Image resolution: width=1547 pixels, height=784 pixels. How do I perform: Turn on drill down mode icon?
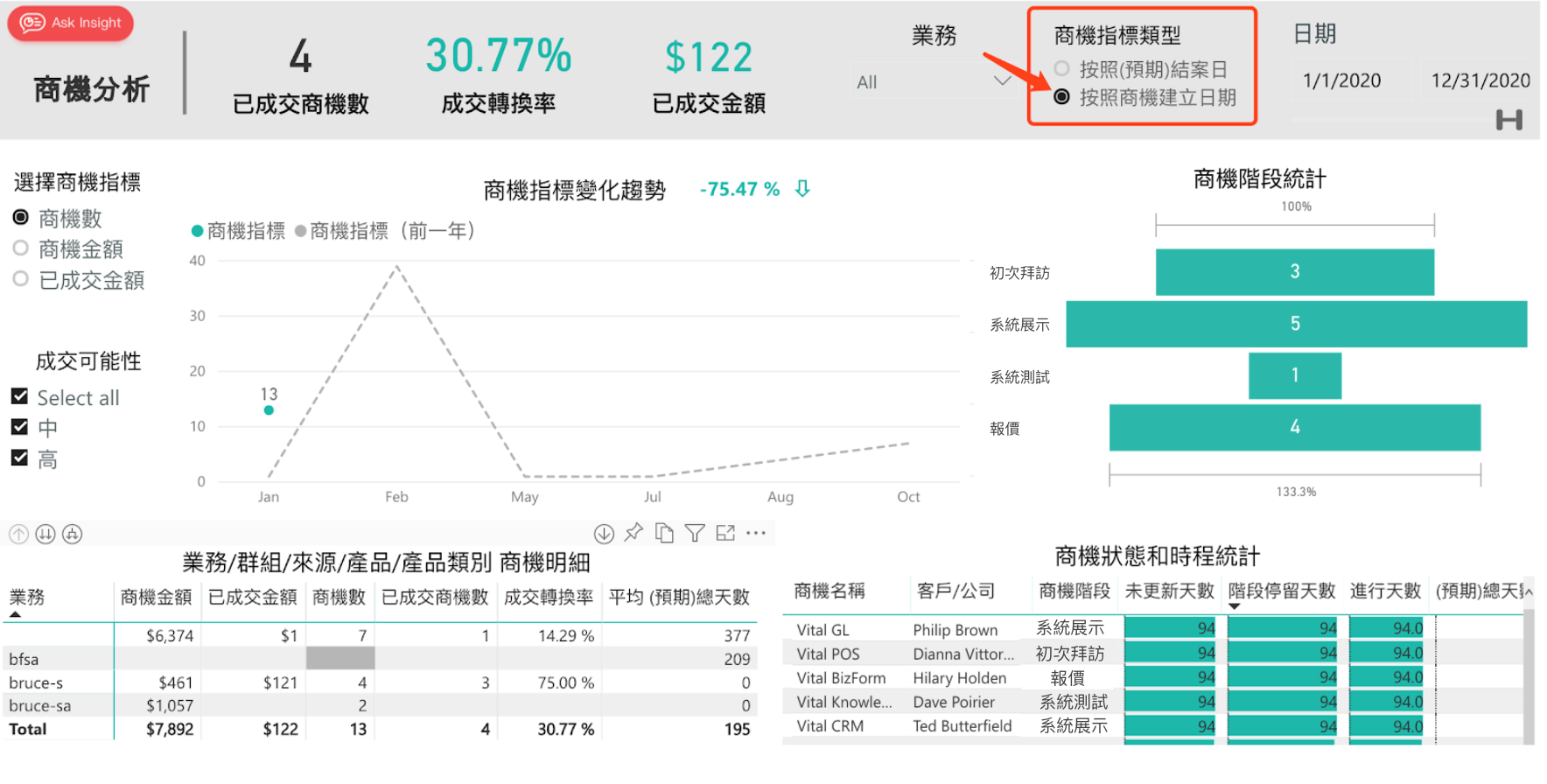pos(604,534)
